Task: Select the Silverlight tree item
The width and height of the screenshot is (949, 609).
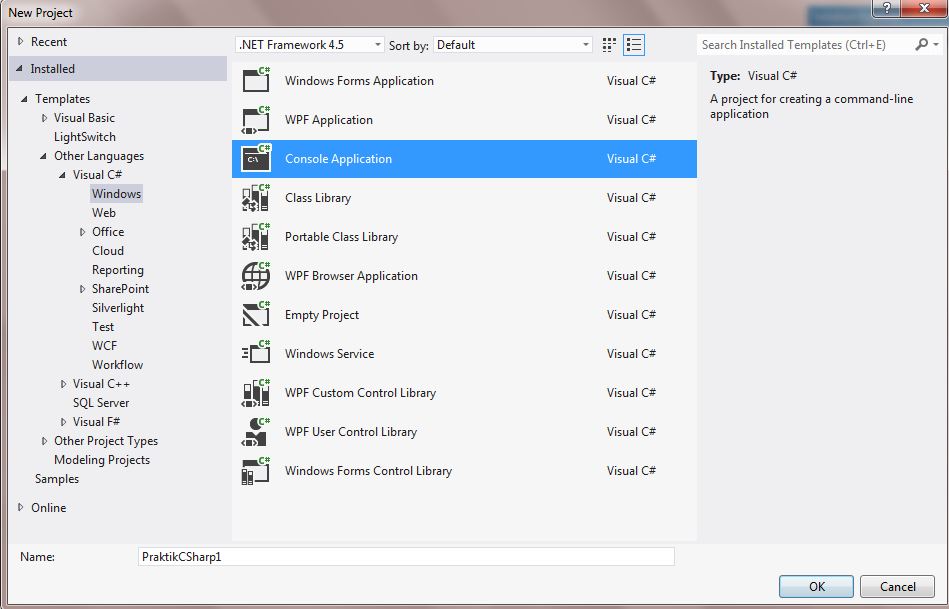Action: pos(118,308)
